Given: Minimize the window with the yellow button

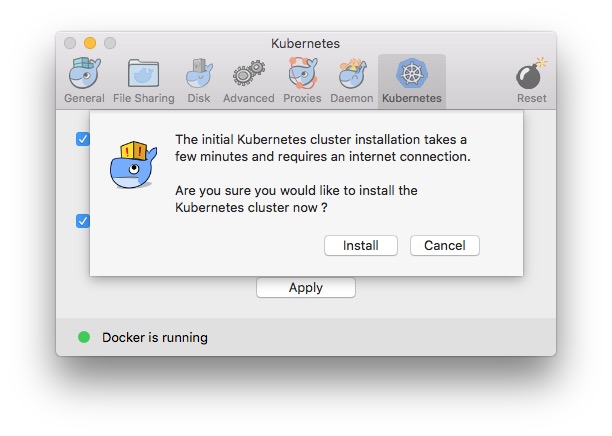Looking at the screenshot, I should click(x=90, y=43).
